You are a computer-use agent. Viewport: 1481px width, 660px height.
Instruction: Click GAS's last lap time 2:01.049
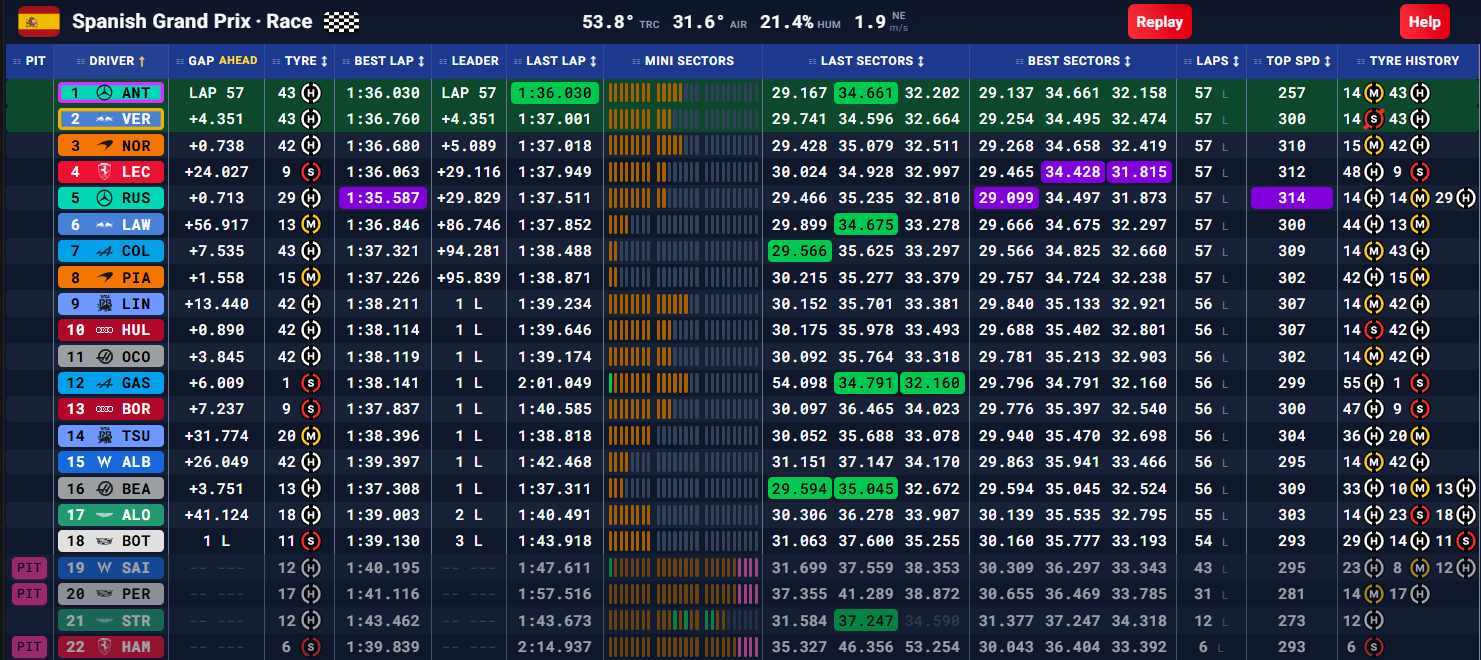[555, 383]
